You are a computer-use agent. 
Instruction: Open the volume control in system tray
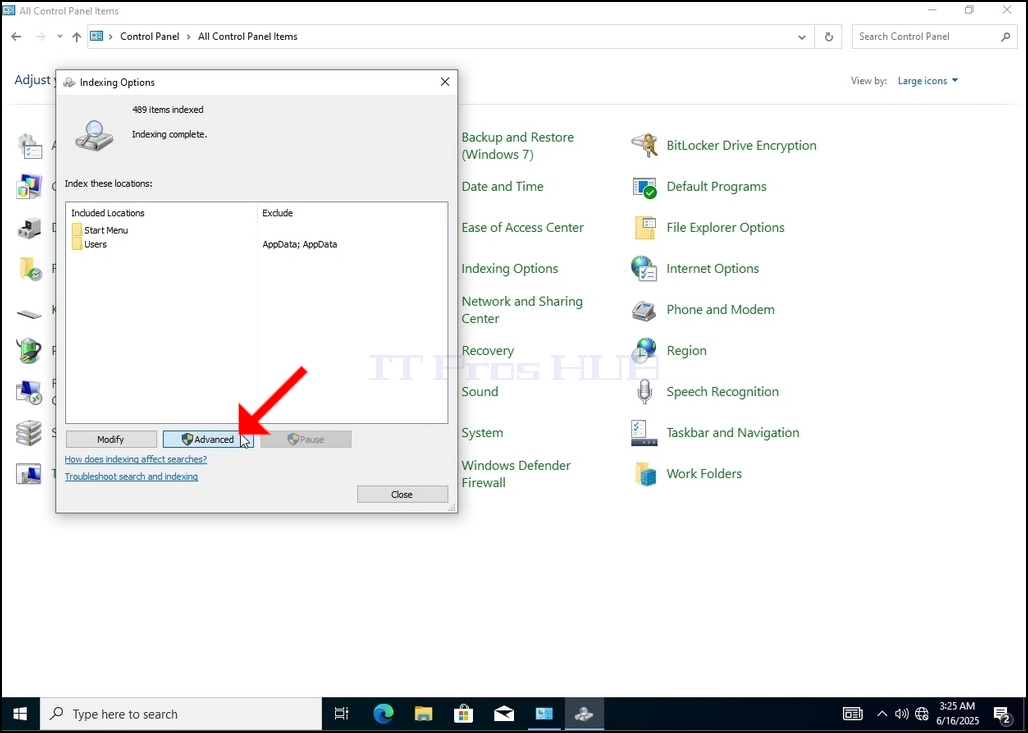click(x=901, y=714)
